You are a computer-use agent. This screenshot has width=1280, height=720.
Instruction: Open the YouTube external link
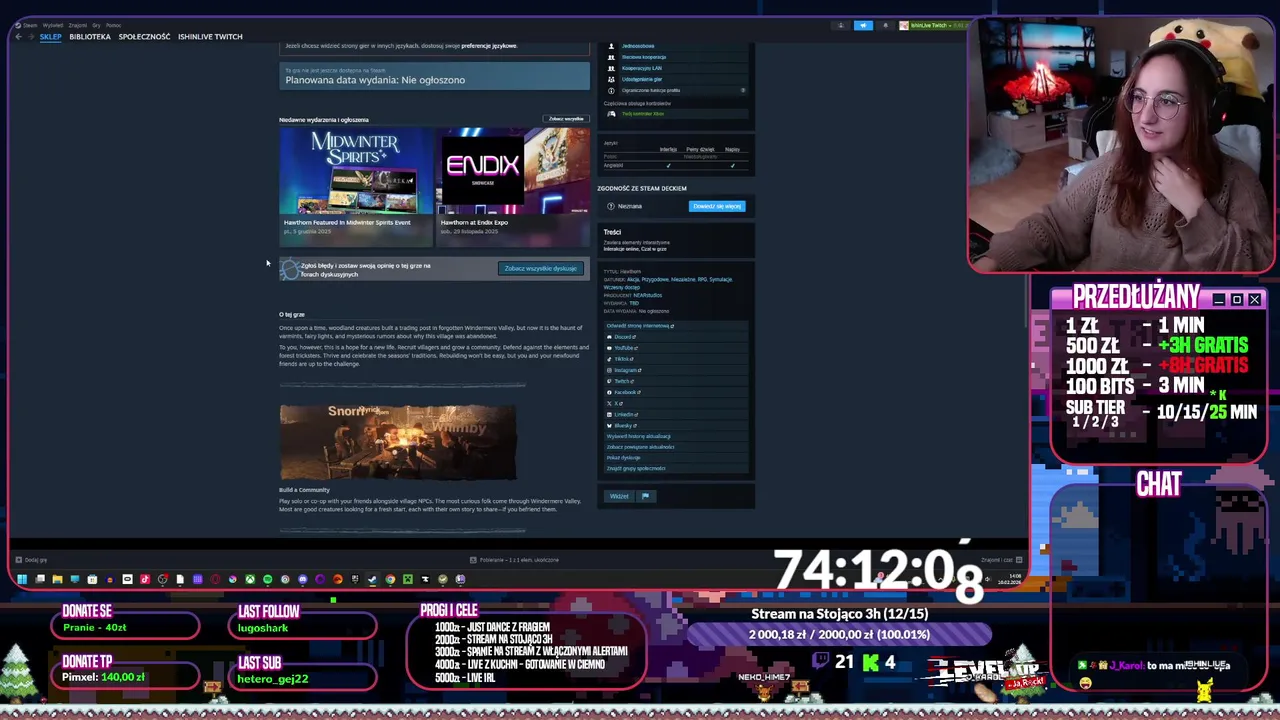625,348
